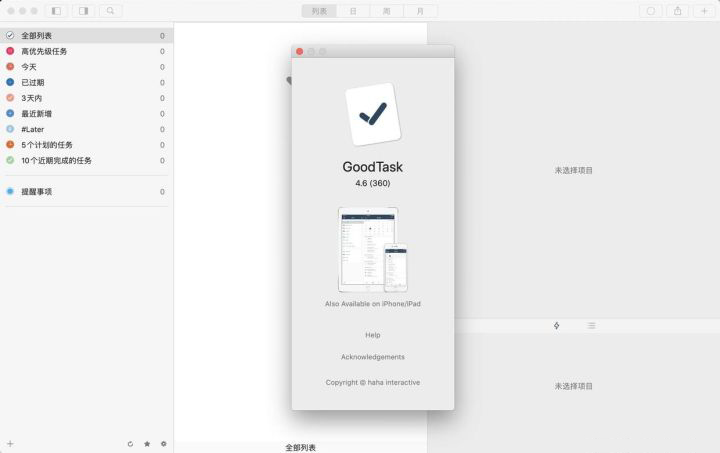Open the share toolbar icon
The image size is (720, 453).
pos(677,11)
